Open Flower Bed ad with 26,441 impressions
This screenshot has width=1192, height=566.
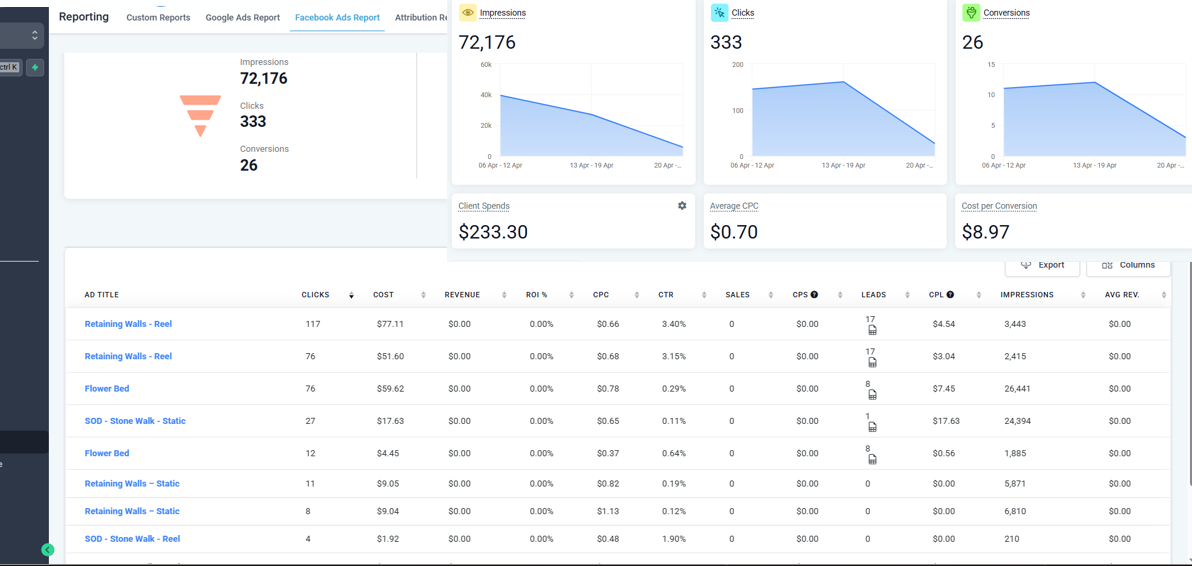tap(106, 388)
